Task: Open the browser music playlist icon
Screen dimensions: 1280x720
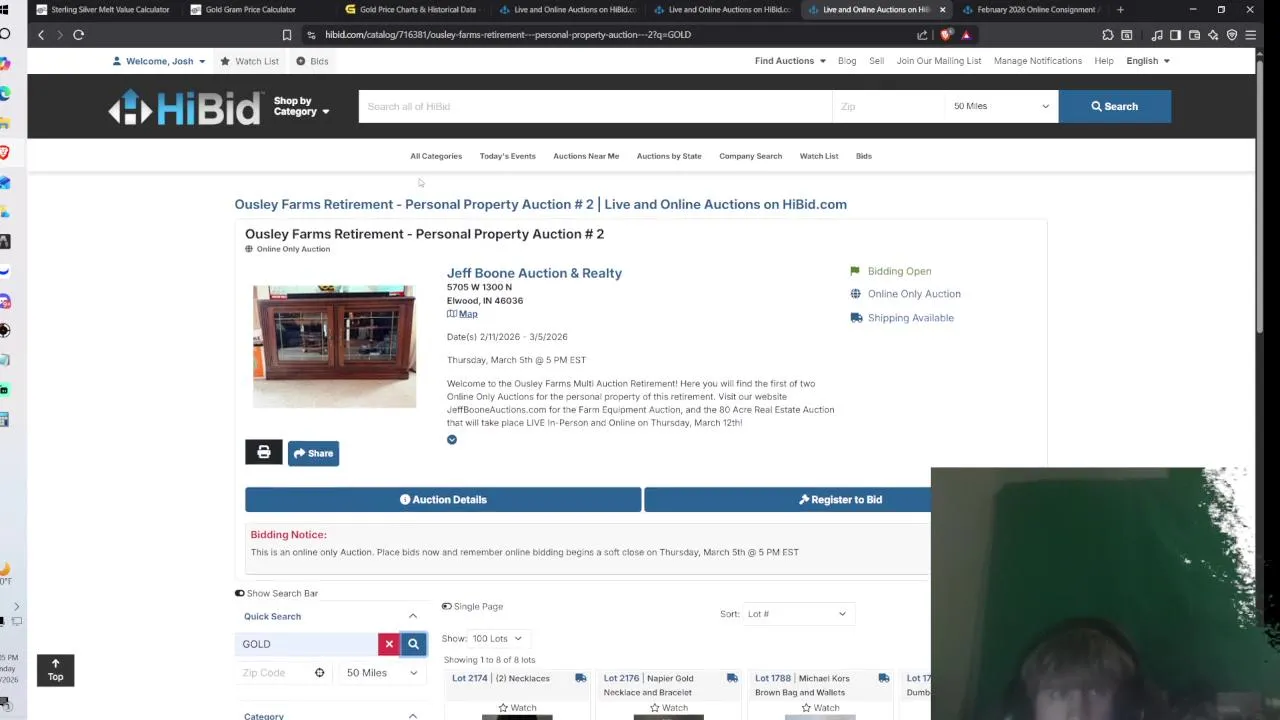Action: click(1157, 35)
